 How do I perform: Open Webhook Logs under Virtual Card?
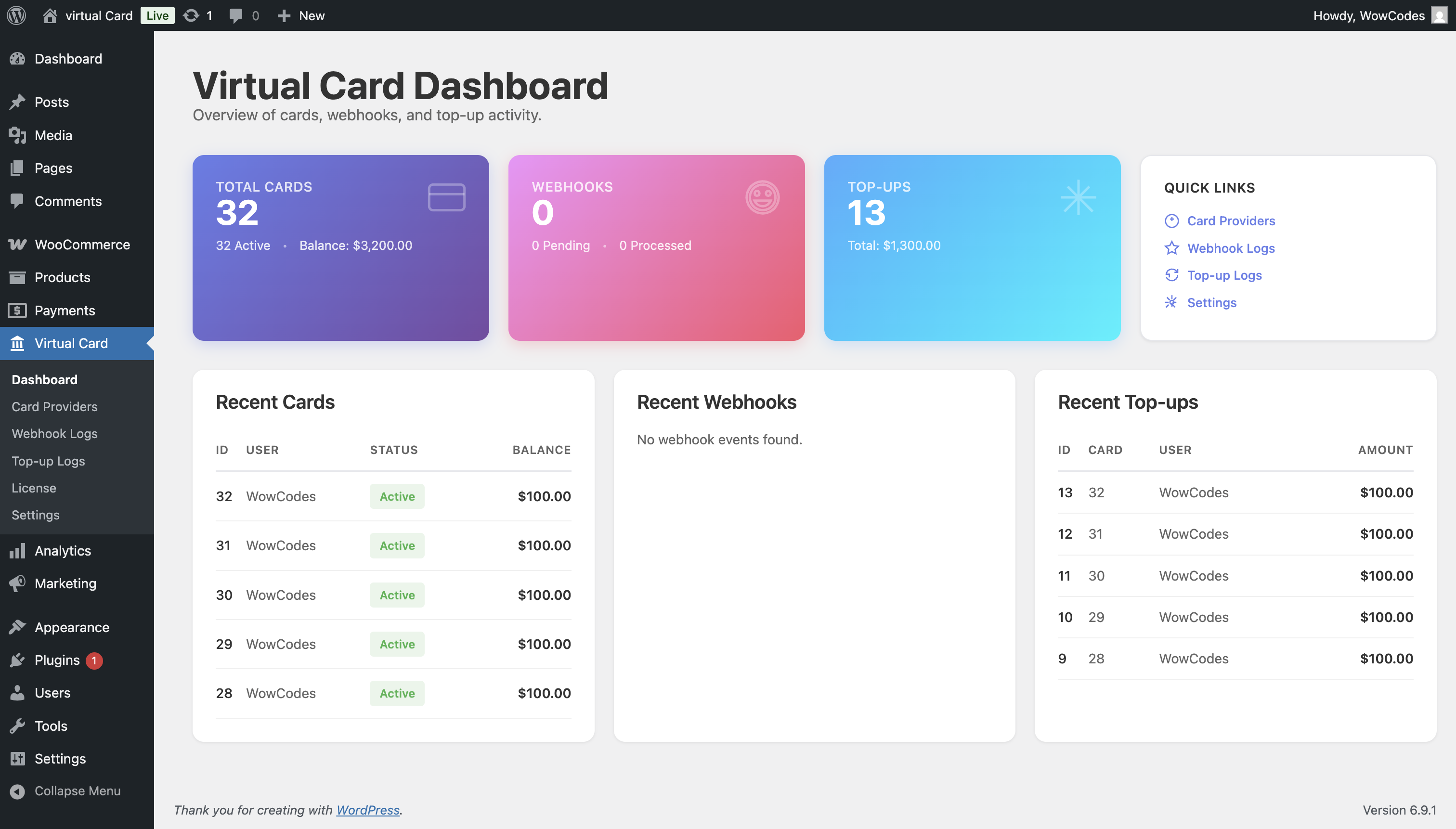pos(54,433)
